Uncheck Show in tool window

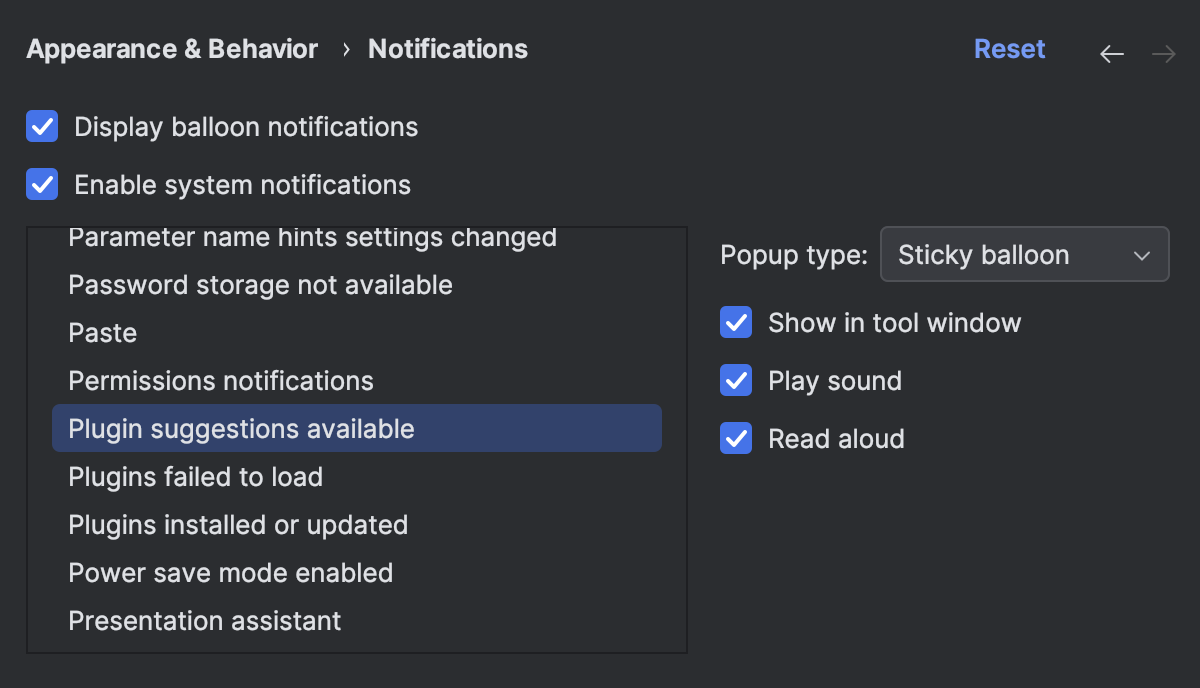click(x=735, y=322)
